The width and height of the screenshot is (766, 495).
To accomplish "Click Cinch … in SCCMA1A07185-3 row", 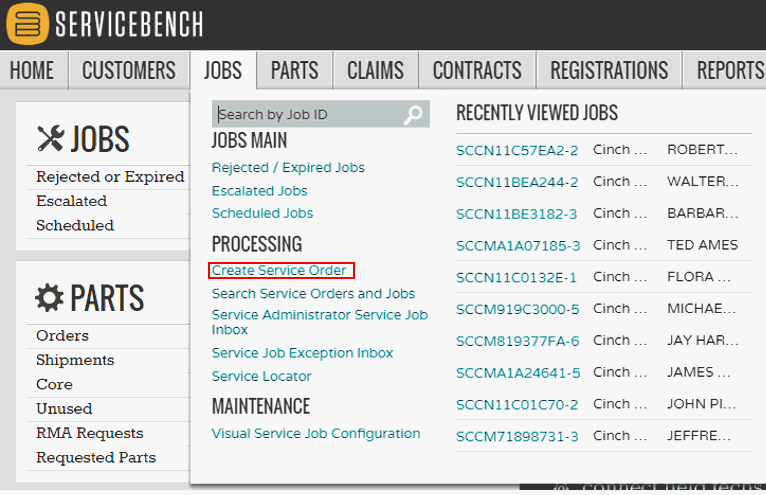I will coord(620,245).
